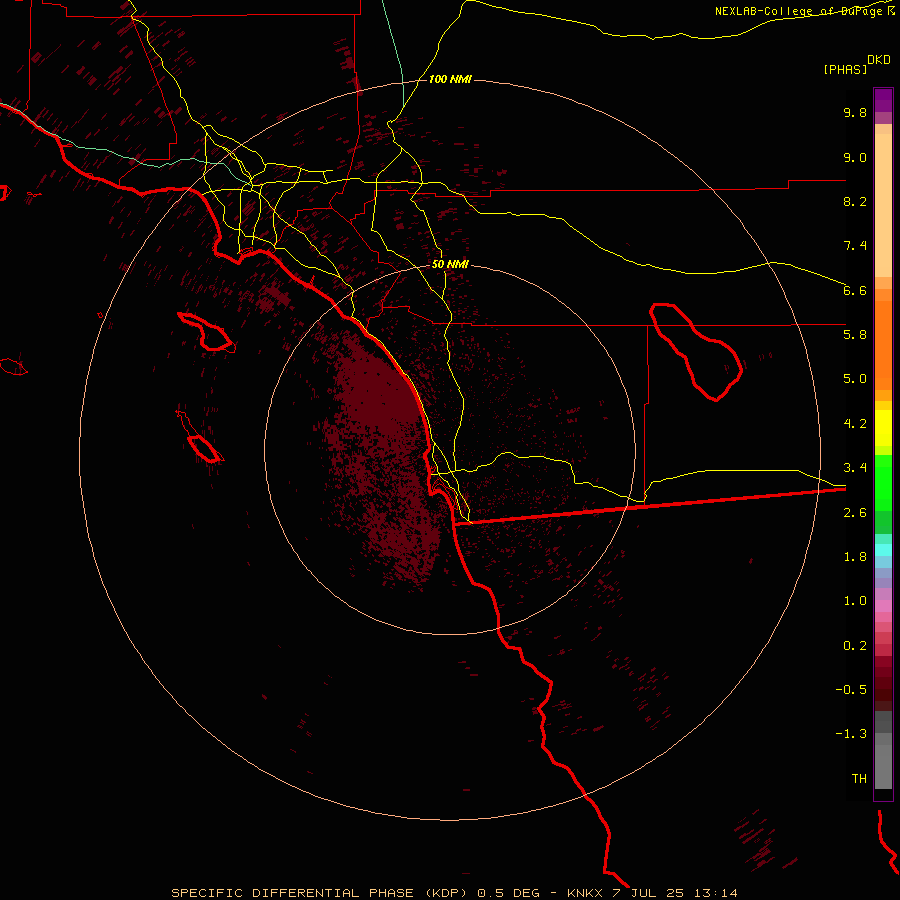Click the pink band of the color scale
Screen dimensions: 900x900
[x=883, y=606]
